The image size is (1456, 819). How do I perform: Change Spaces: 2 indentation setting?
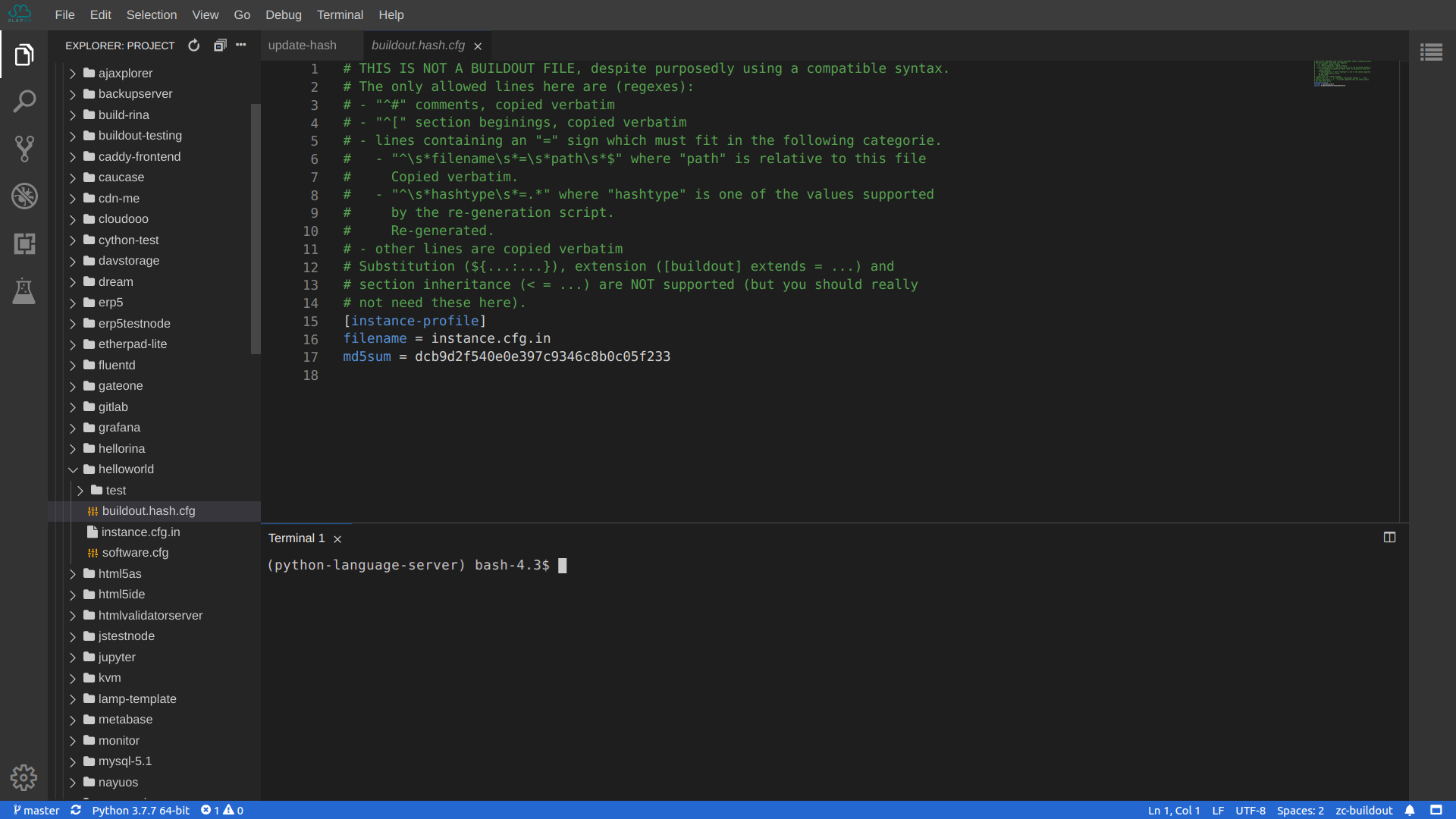pos(1300,810)
